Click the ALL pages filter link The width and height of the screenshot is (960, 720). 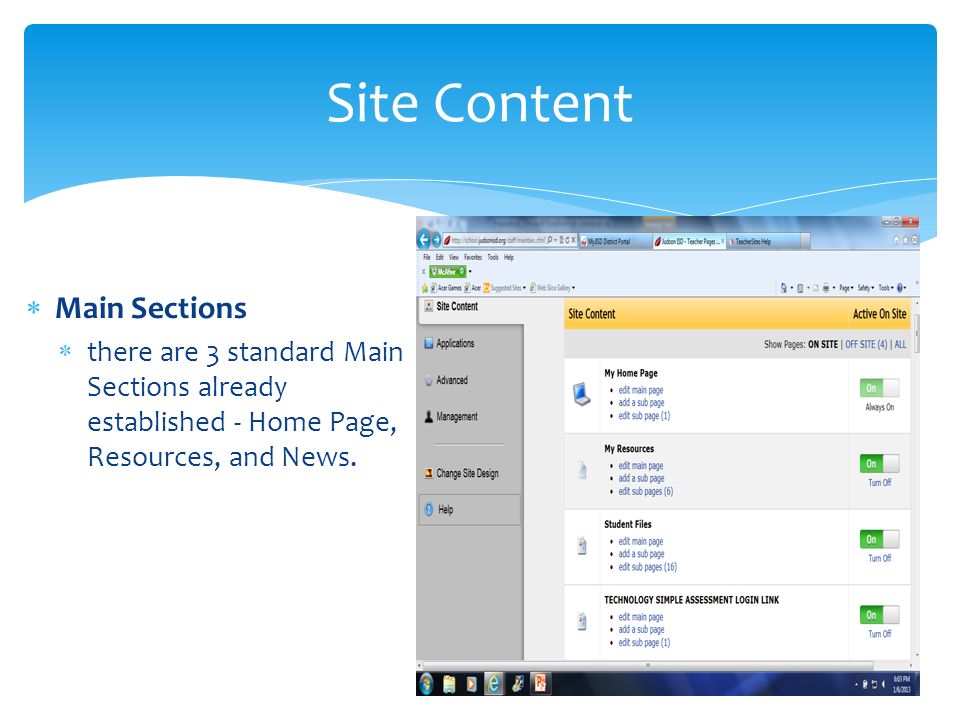(900, 345)
